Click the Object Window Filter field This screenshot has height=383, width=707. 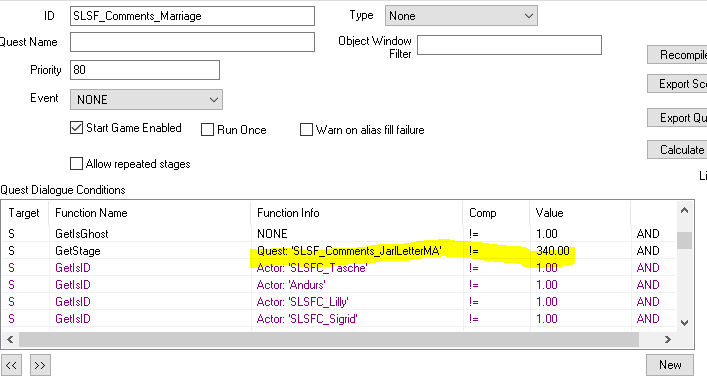[509, 45]
